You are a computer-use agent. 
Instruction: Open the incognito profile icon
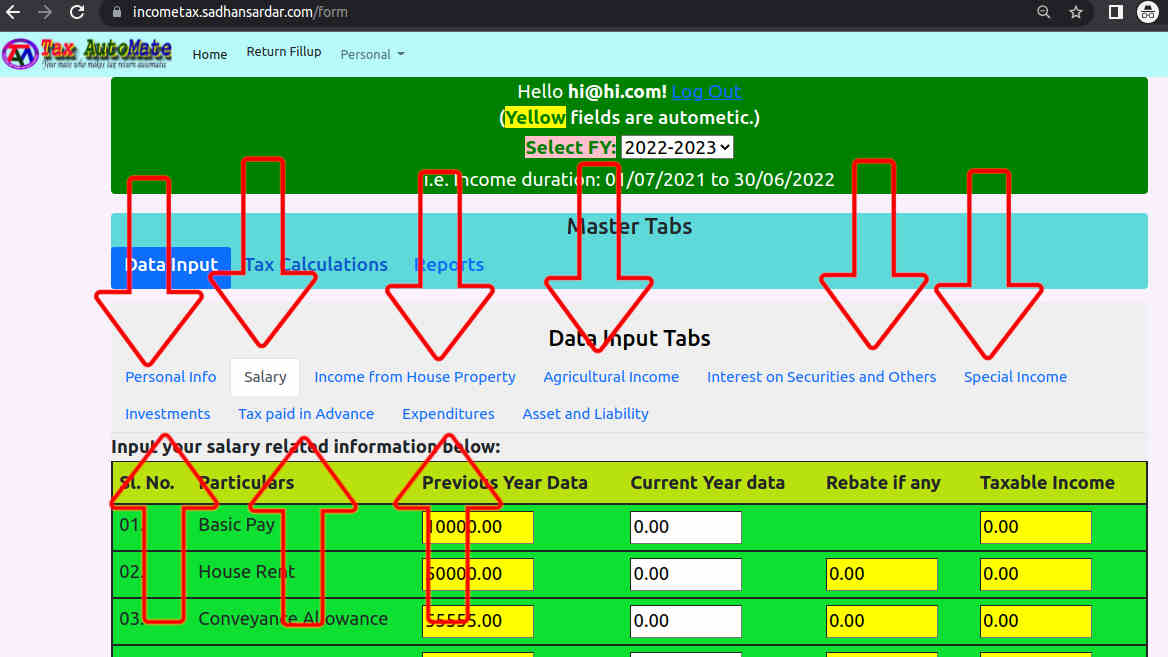1144,13
